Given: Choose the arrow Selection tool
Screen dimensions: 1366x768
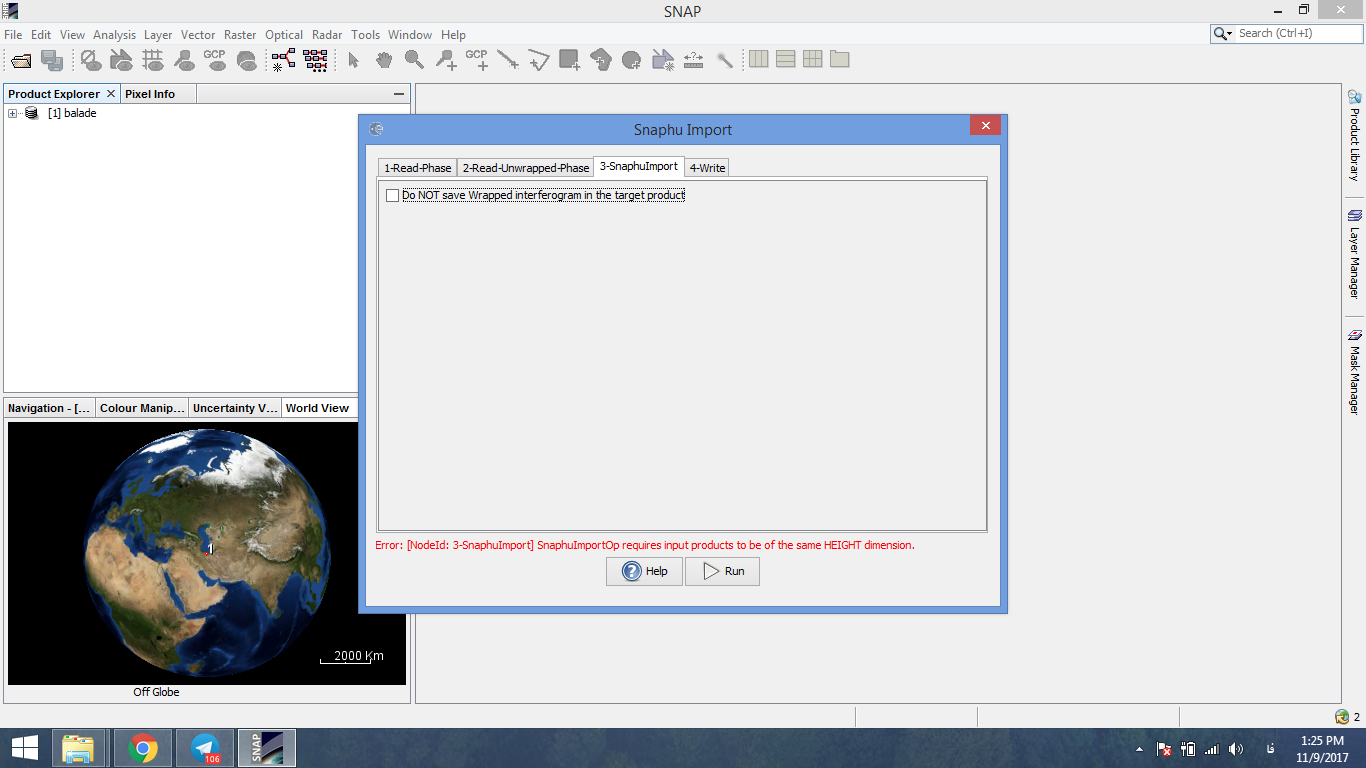Looking at the screenshot, I should coord(353,60).
